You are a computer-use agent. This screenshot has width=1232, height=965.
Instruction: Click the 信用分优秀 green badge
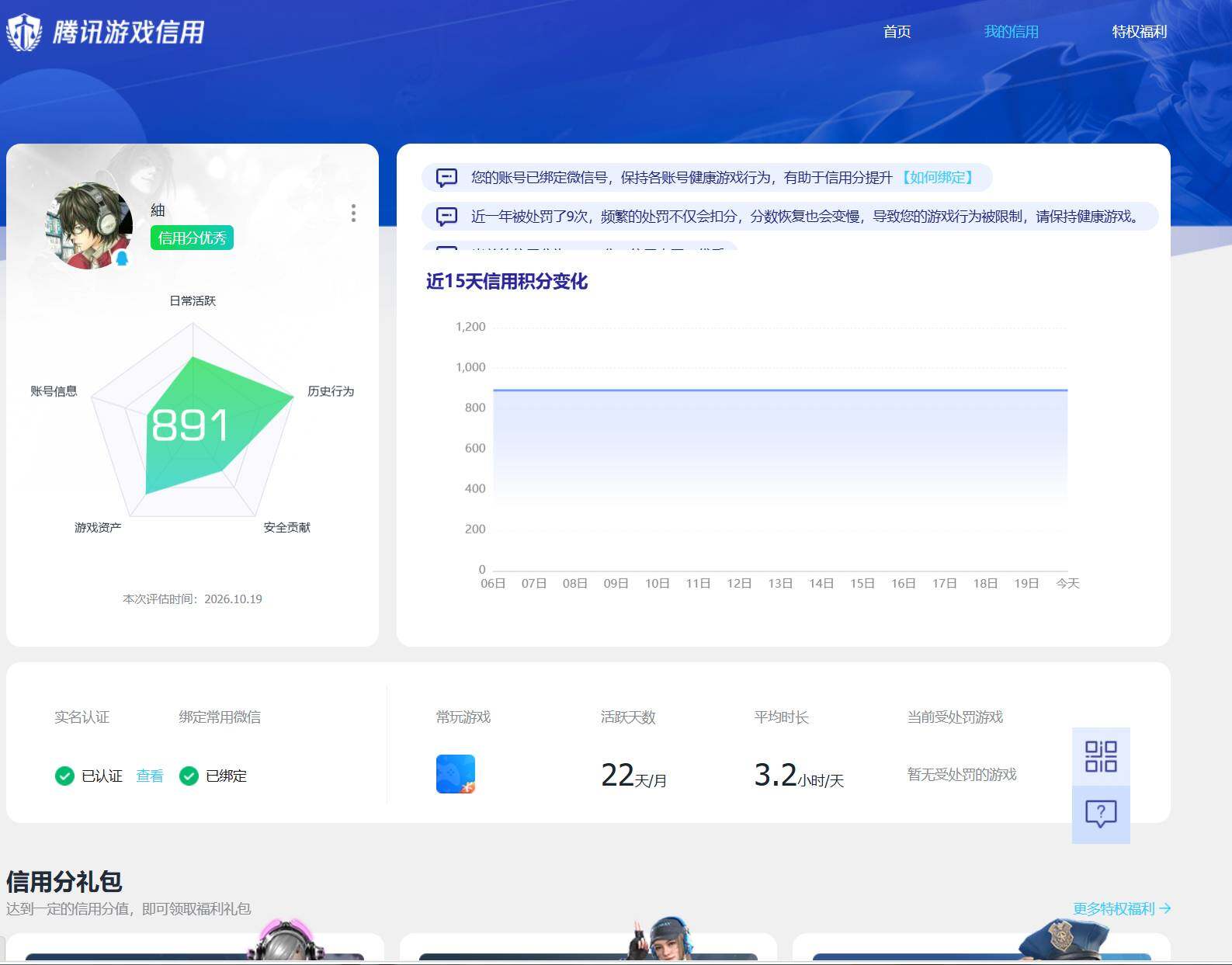pyautogui.click(x=192, y=238)
